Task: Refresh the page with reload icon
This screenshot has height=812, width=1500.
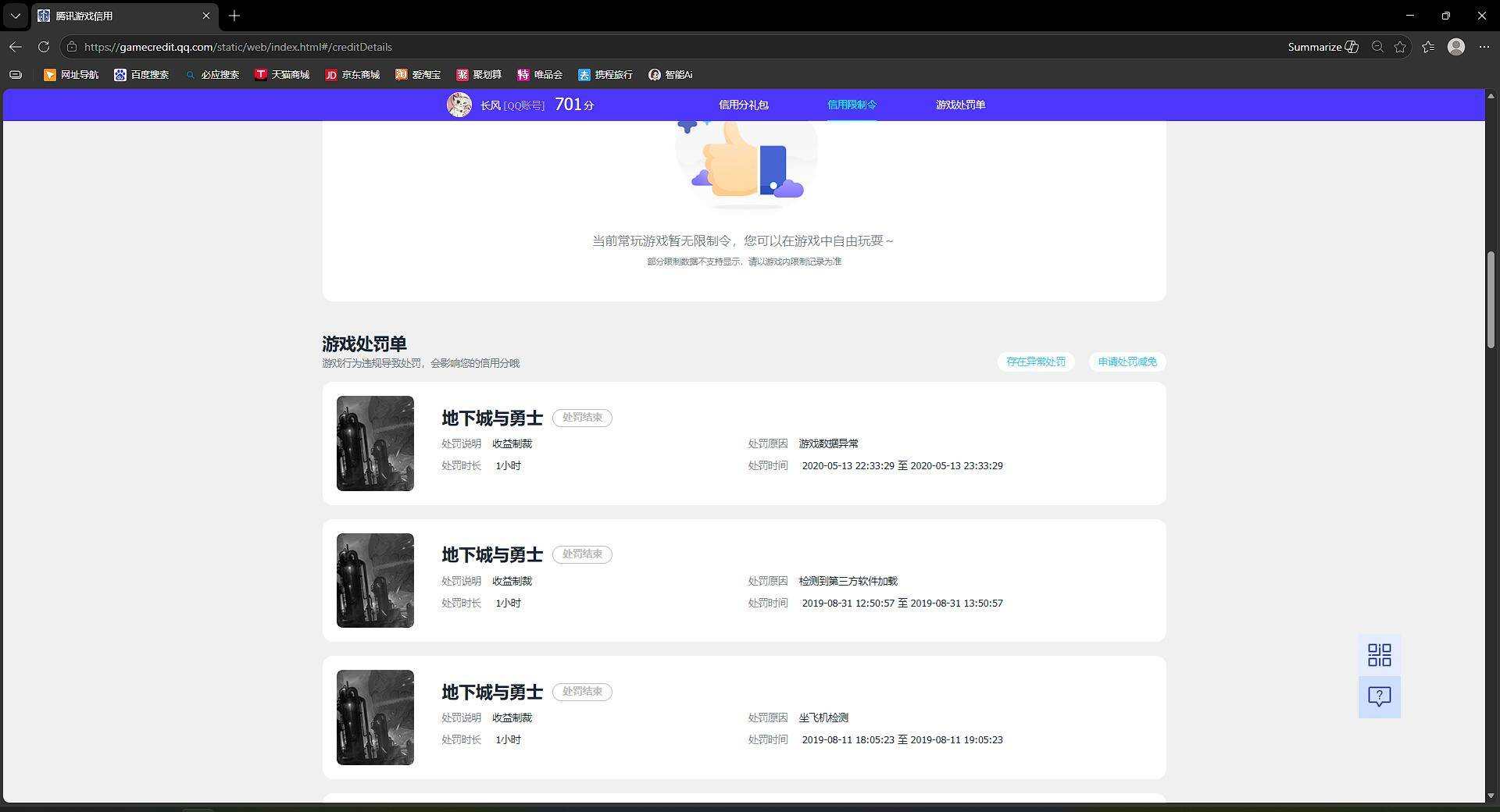Action: click(x=44, y=47)
